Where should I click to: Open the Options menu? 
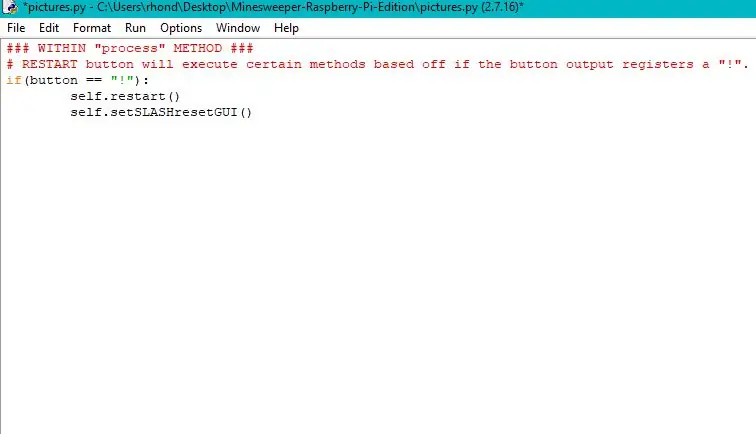click(181, 28)
